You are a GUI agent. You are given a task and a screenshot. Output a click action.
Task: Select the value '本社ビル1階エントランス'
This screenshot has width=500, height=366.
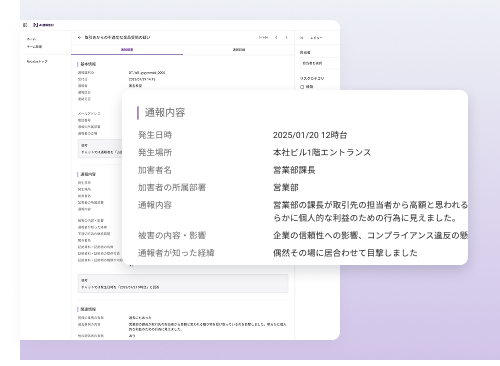[322, 152]
